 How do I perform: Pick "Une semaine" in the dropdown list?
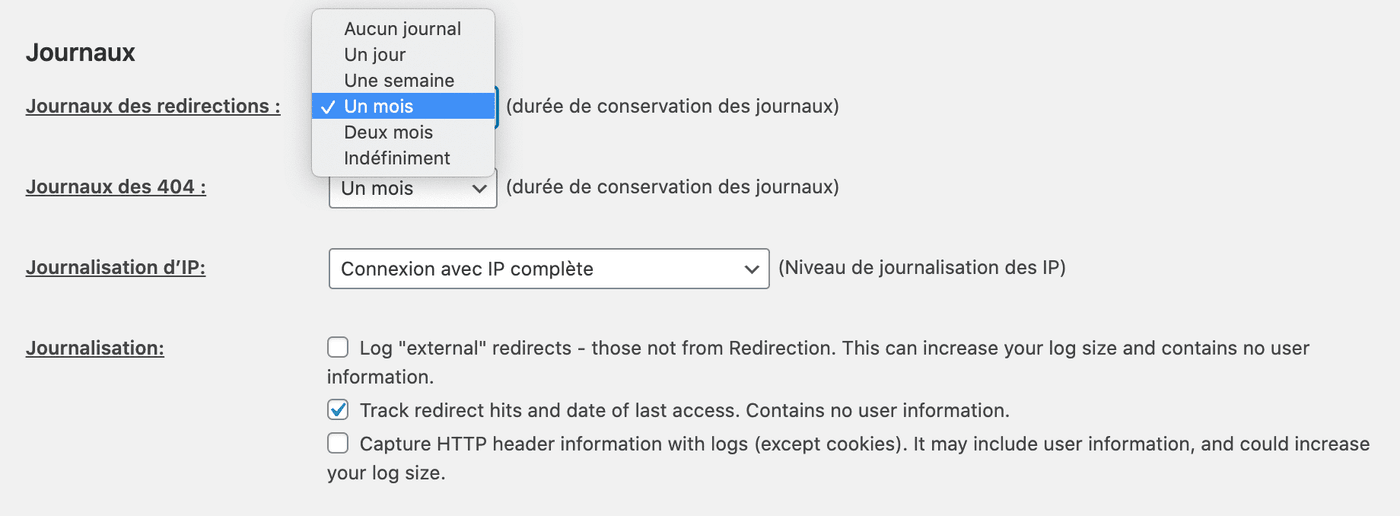click(399, 81)
